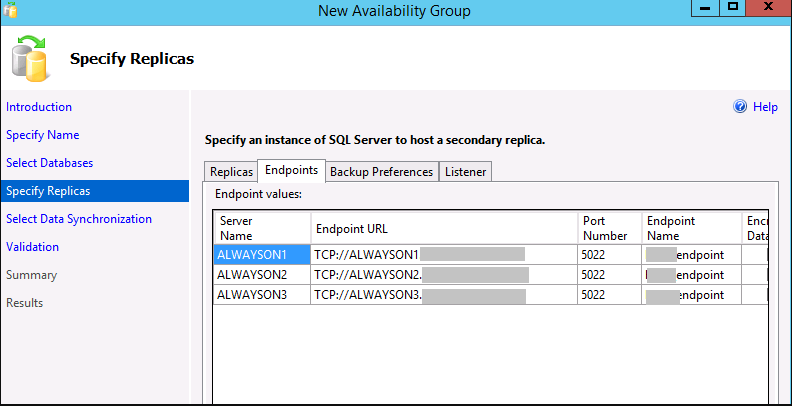
Task: Go to the Validation step
Action: [x=33, y=247]
